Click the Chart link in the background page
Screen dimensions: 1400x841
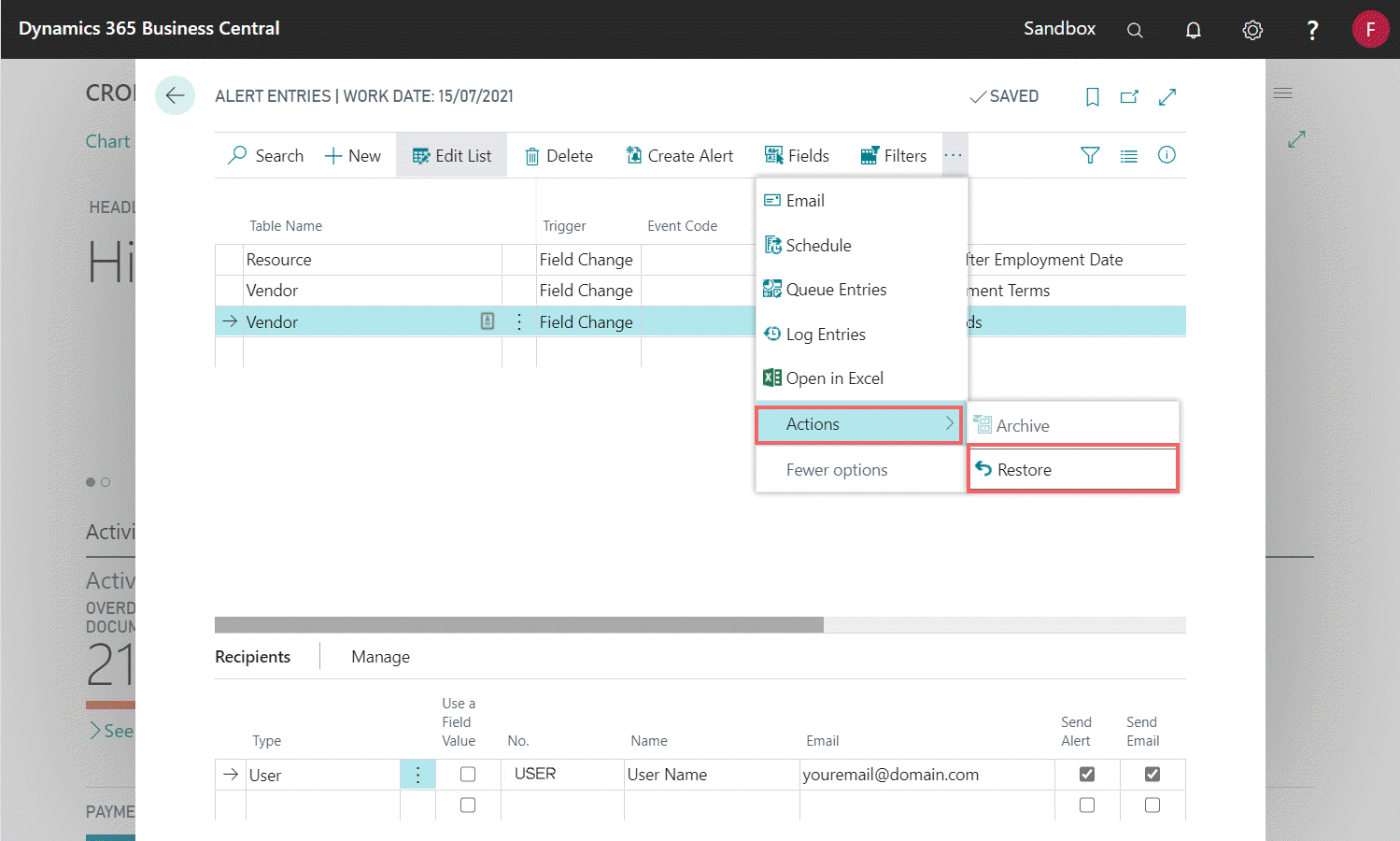pos(108,141)
